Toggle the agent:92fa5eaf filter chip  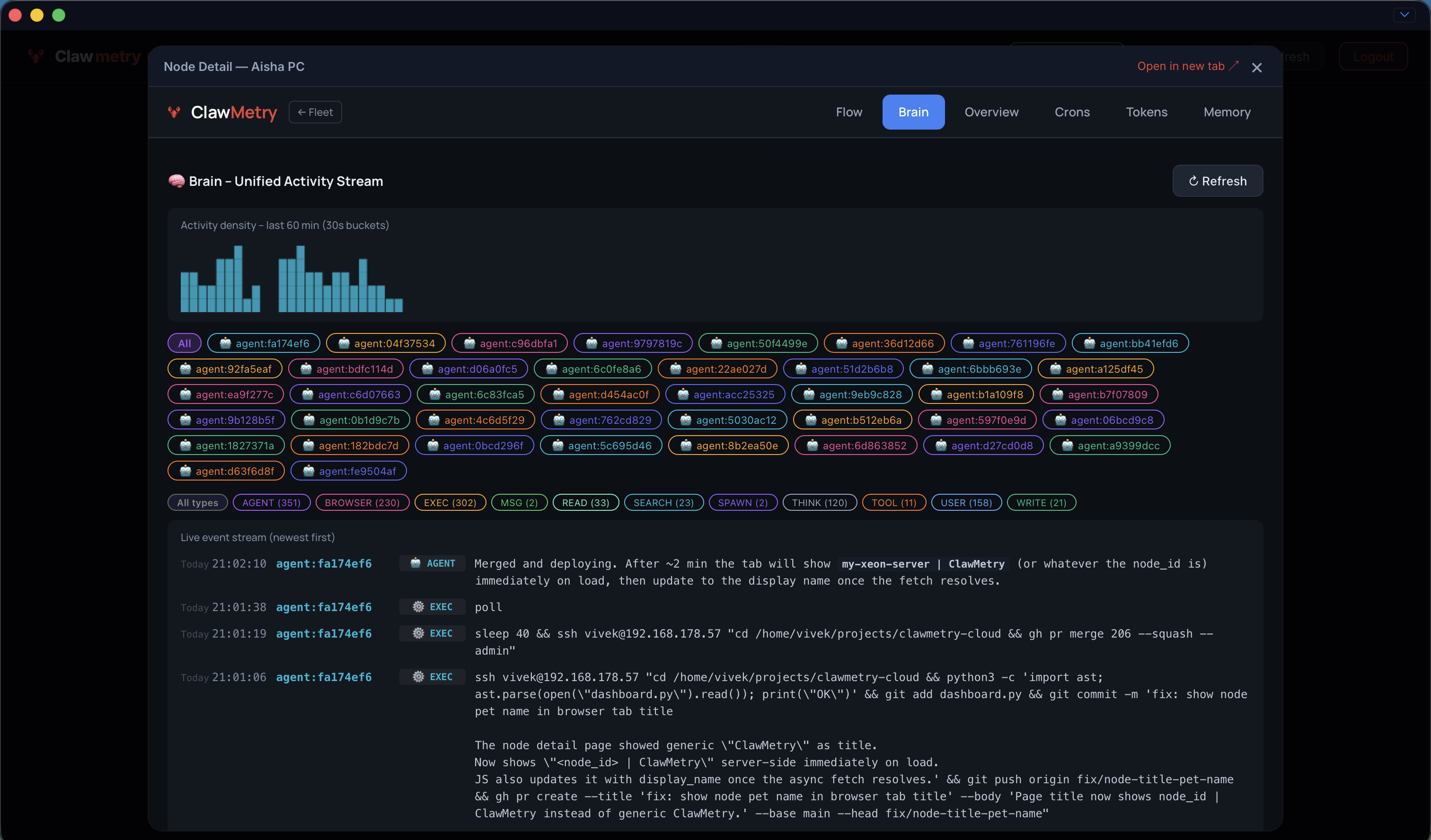224,368
